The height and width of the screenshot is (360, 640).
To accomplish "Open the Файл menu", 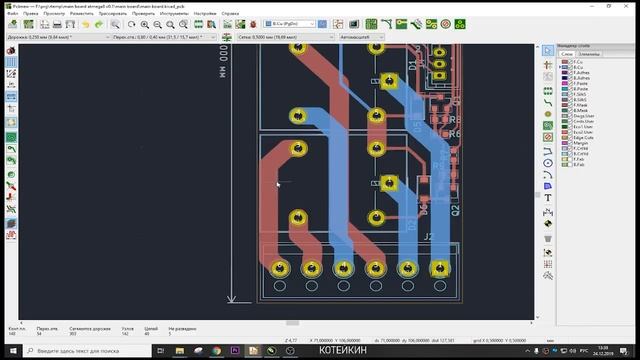I will pos(13,13).
